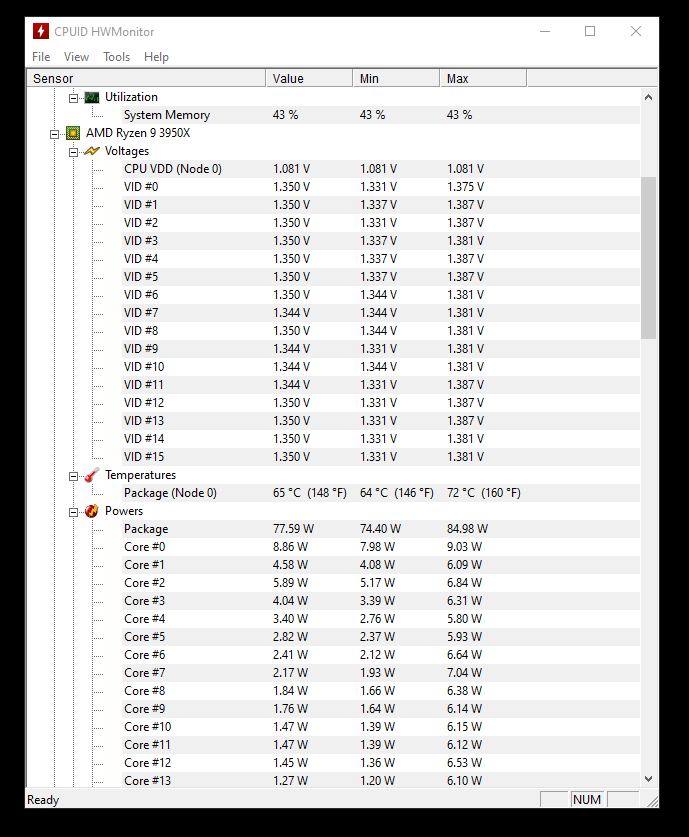The height and width of the screenshot is (837, 689).
Task: Click the Voltages zigzag icon
Action: [92, 151]
